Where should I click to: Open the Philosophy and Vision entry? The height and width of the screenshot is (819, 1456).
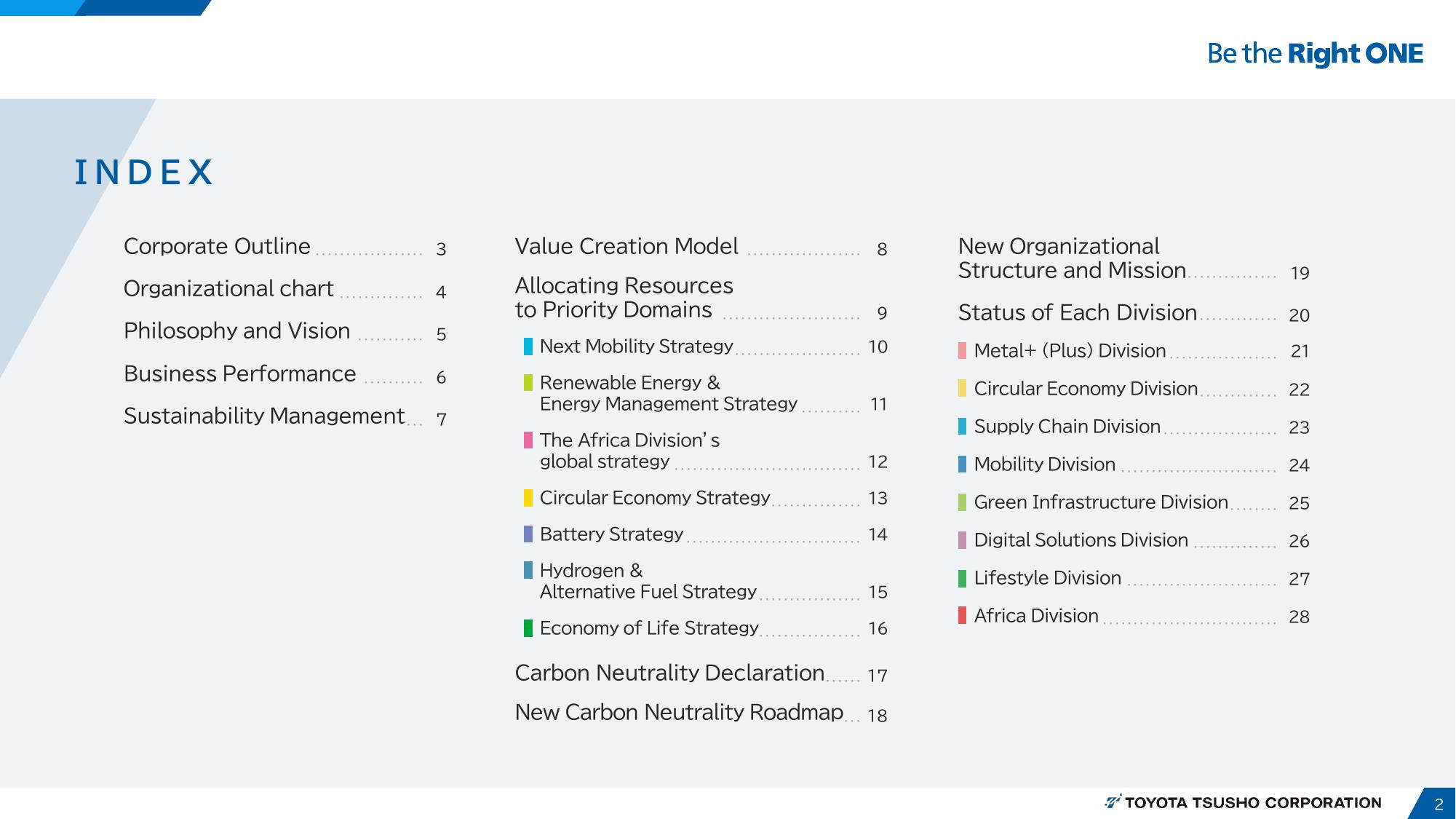point(236,331)
